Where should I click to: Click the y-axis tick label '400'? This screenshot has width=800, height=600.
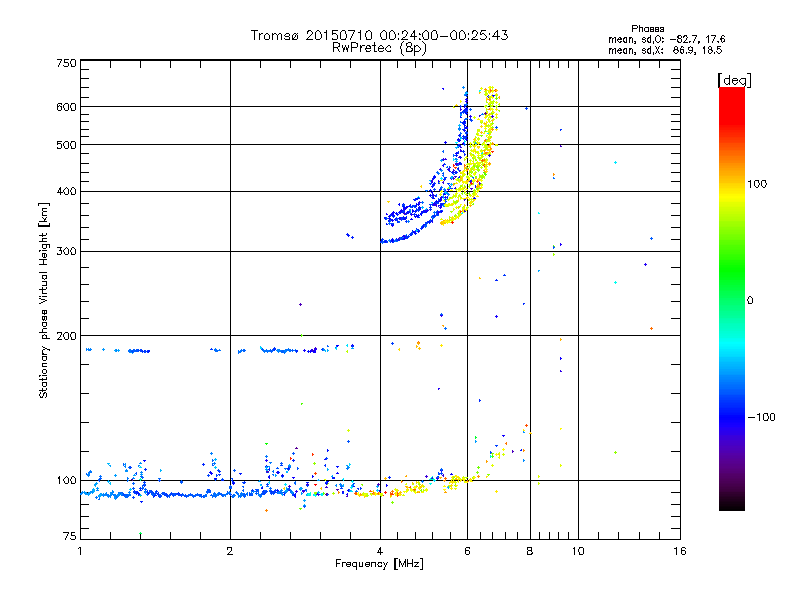(66, 191)
